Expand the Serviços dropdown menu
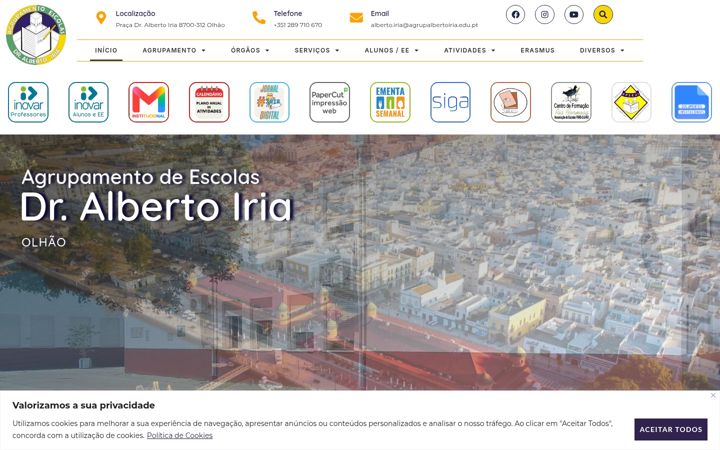Viewport: 720px width, 450px height. pyautogui.click(x=317, y=50)
